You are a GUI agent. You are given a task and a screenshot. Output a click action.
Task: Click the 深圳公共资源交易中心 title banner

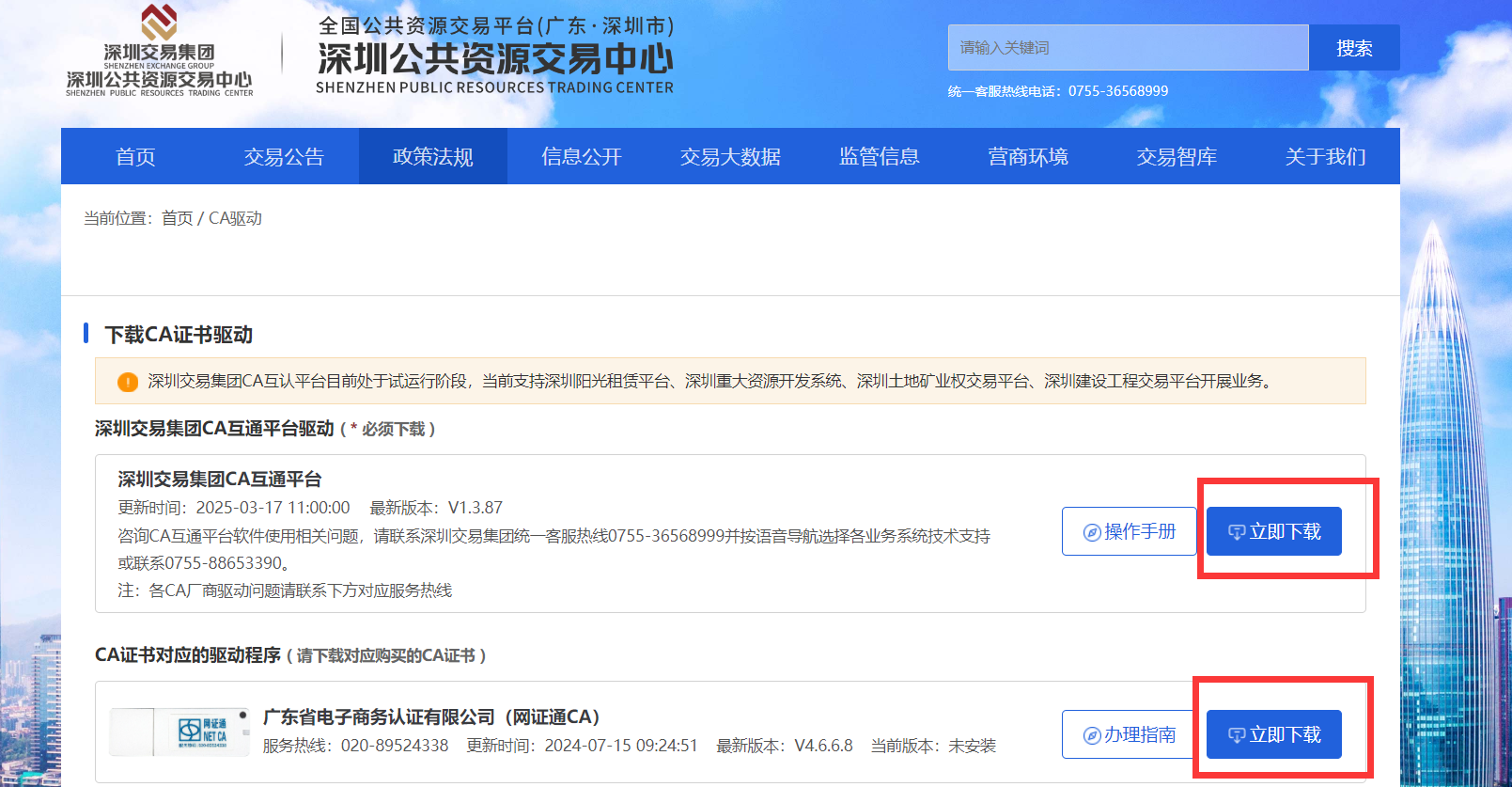coord(495,58)
